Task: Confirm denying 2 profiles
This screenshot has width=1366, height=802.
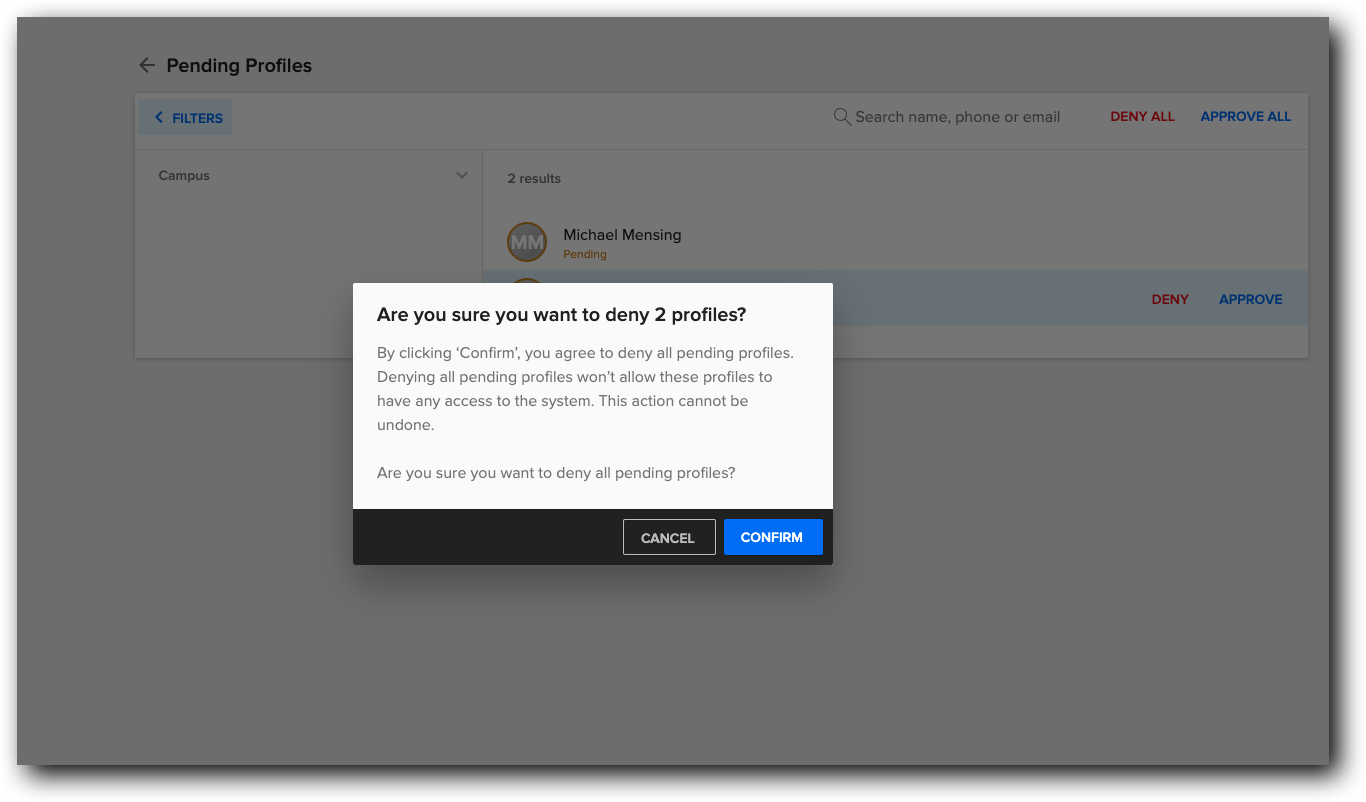Action: coord(772,537)
